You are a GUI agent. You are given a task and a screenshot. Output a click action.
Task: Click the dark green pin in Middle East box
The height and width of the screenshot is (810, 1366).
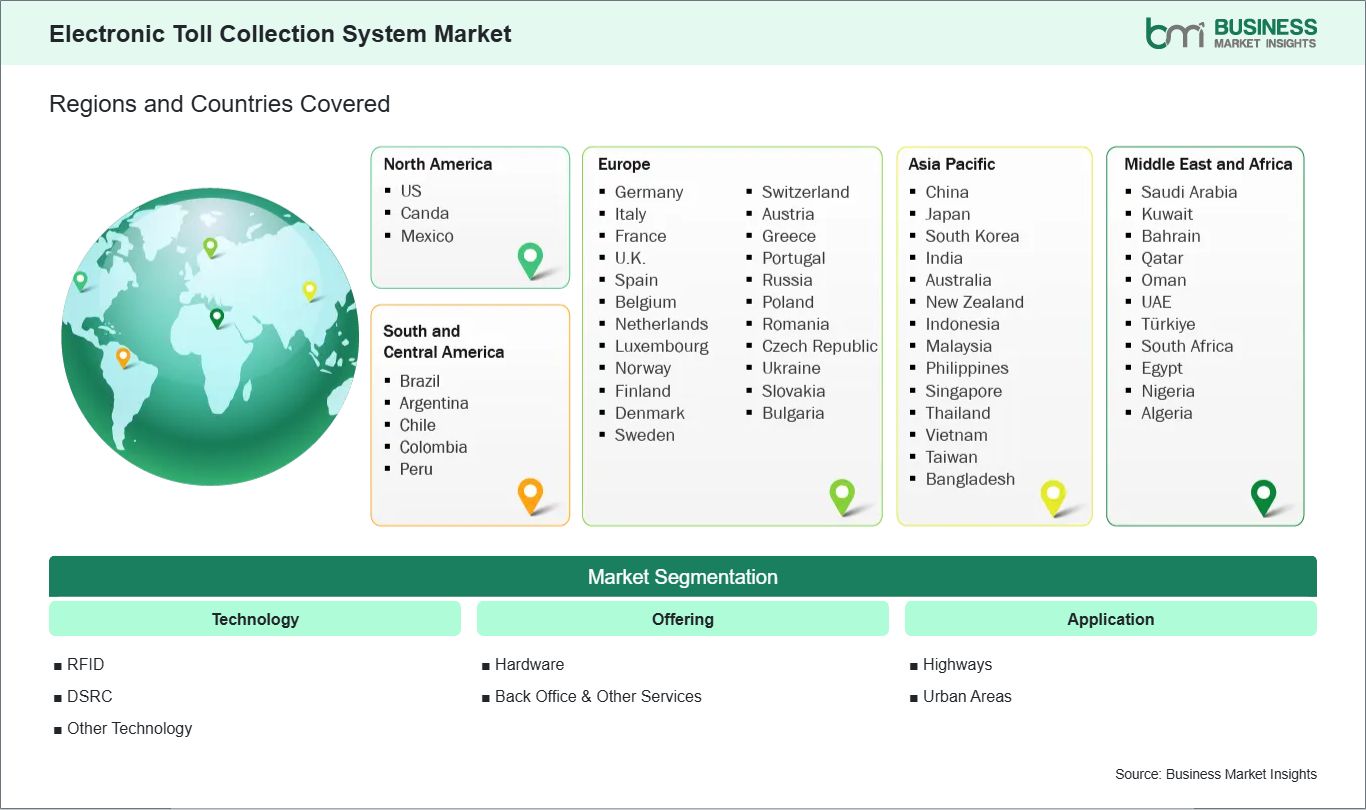pyautogui.click(x=1264, y=495)
